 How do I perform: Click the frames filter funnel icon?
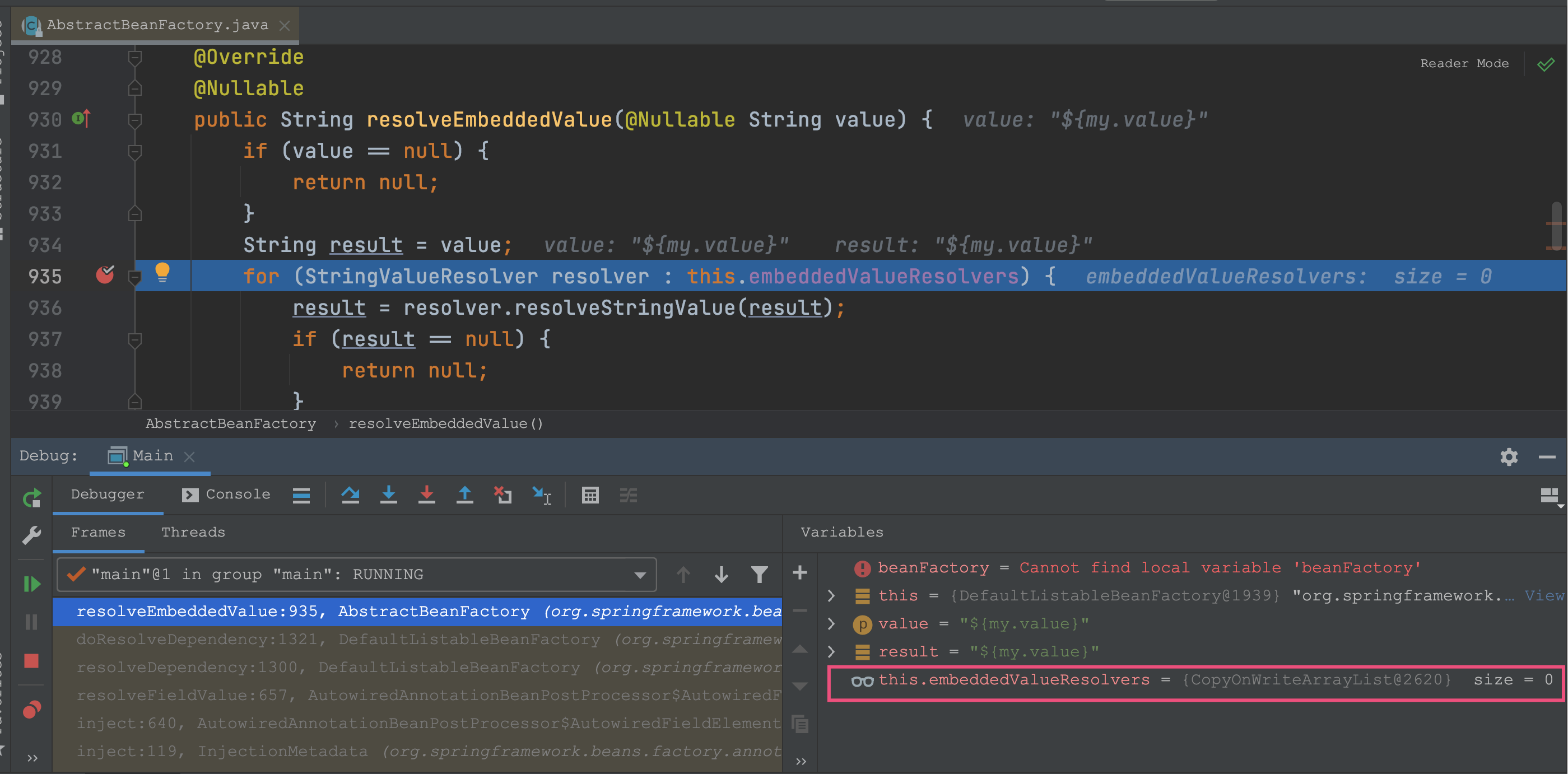(759, 574)
